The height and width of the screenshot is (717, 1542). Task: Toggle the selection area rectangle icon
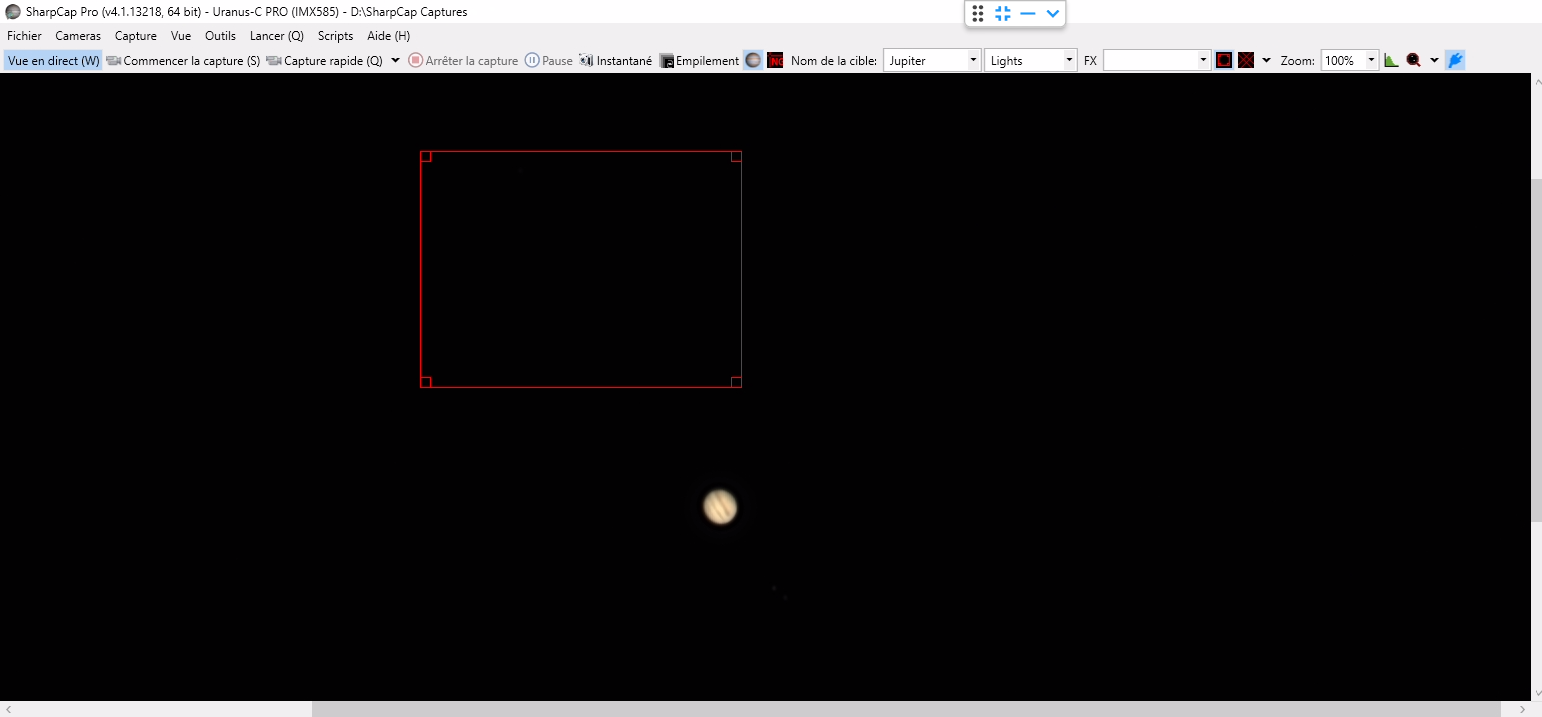click(1224, 60)
